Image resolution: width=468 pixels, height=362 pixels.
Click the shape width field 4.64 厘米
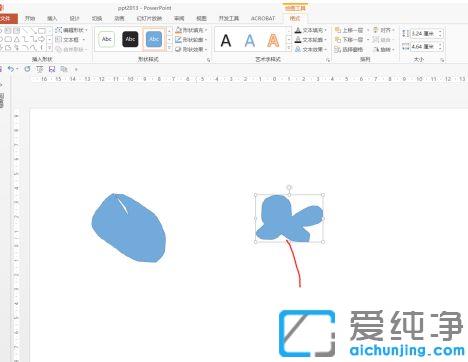(423, 47)
